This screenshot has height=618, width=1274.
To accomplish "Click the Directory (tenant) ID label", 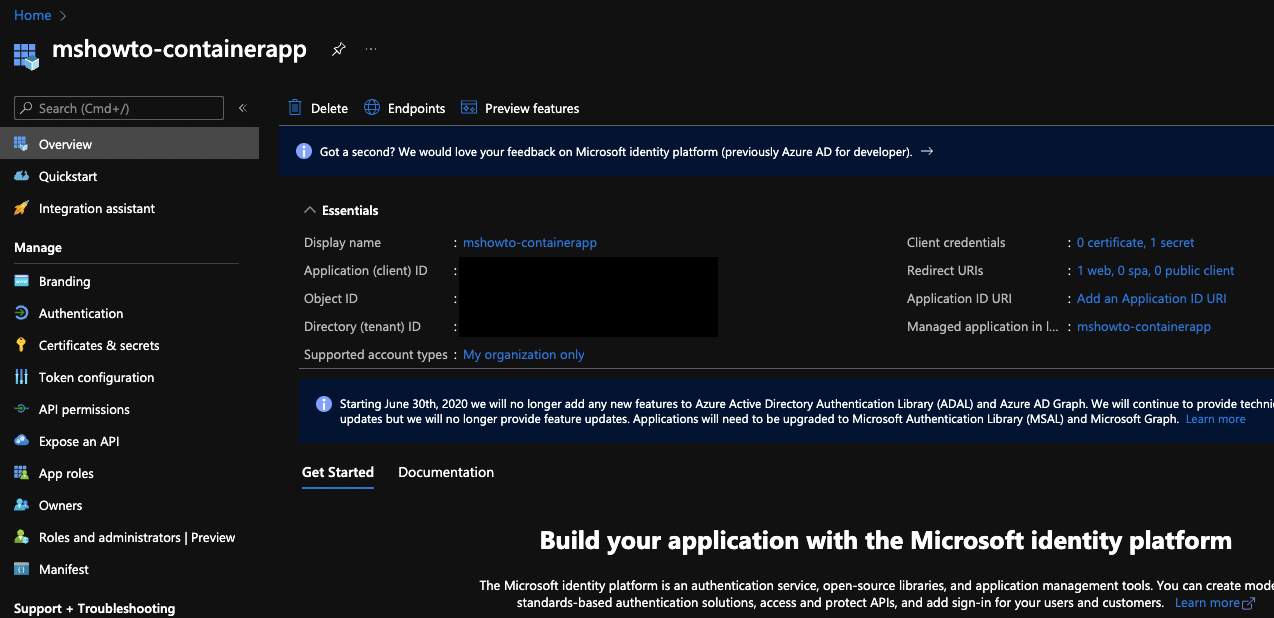I will point(362,326).
